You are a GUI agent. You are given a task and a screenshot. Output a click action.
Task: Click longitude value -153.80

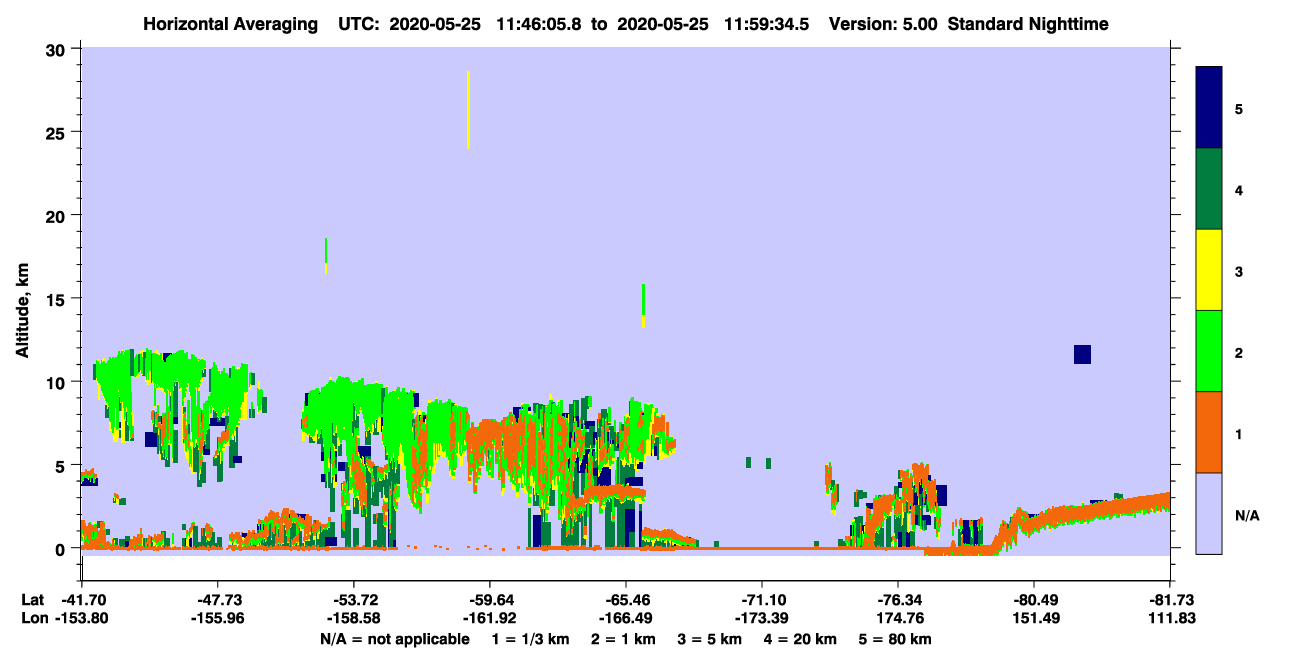[81, 618]
